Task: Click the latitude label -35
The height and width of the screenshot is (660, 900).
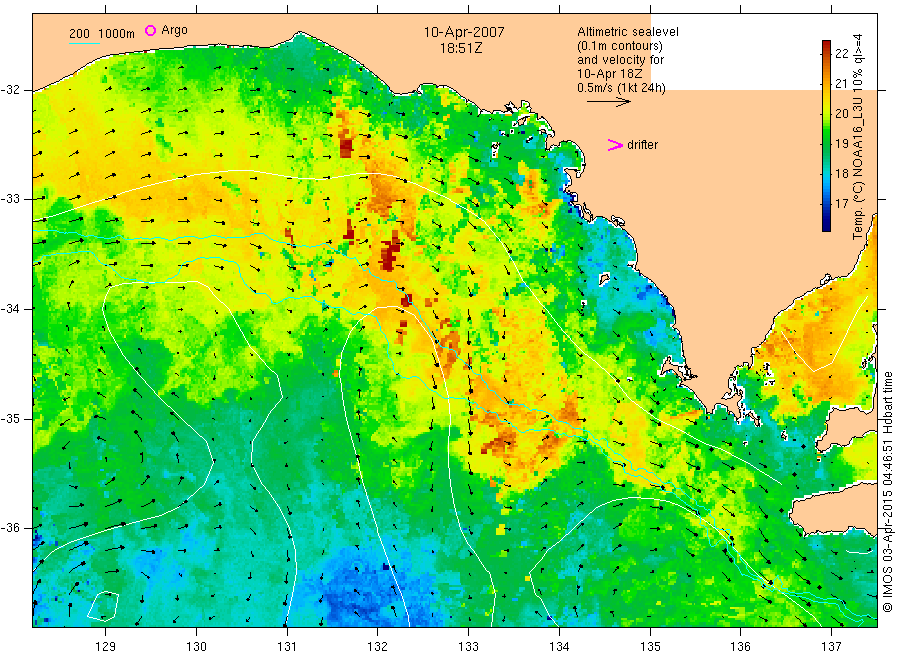Action: tap(10, 418)
